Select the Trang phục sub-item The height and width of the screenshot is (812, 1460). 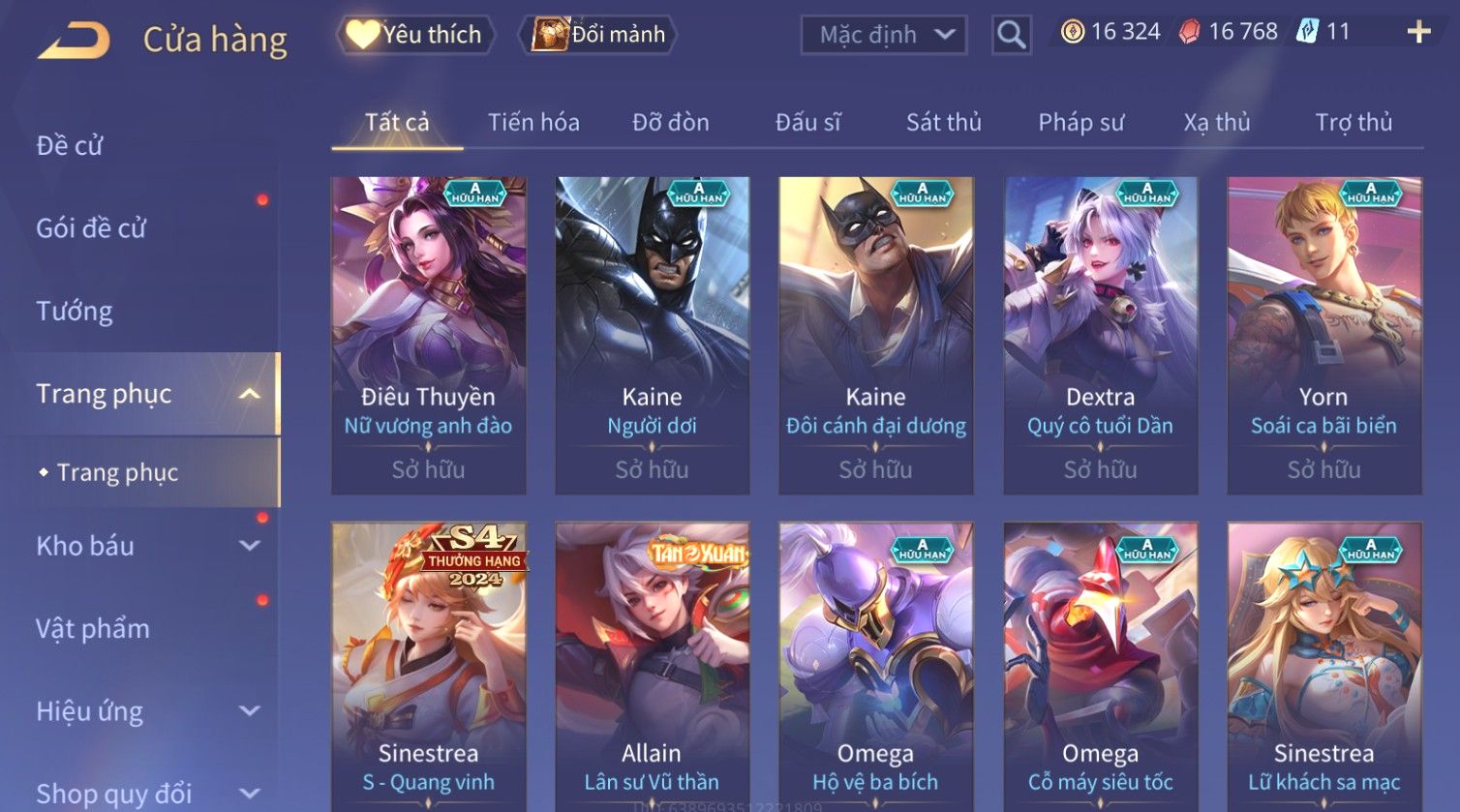[x=117, y=472]
